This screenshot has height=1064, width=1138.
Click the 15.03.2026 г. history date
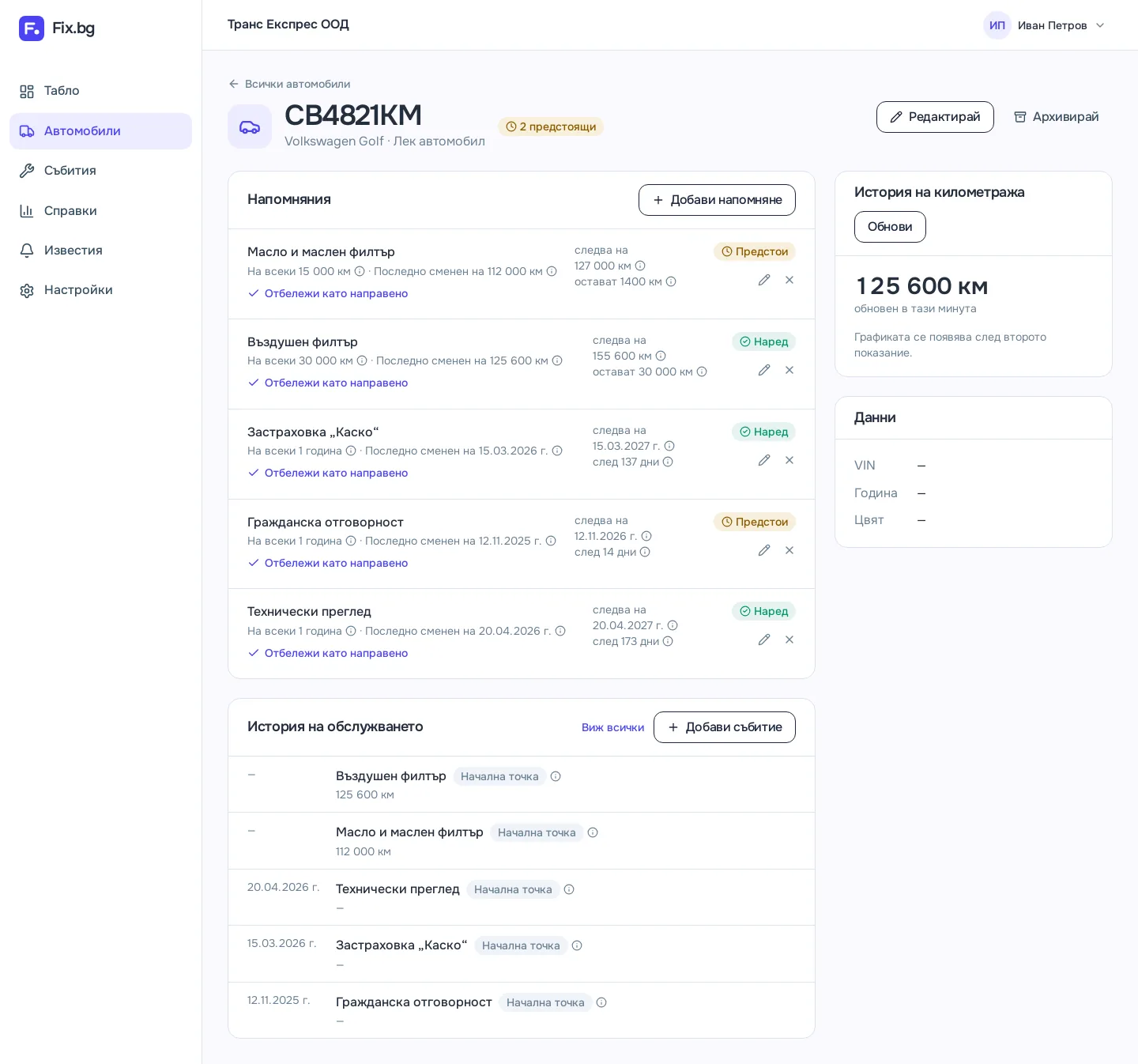pos(282,943)
